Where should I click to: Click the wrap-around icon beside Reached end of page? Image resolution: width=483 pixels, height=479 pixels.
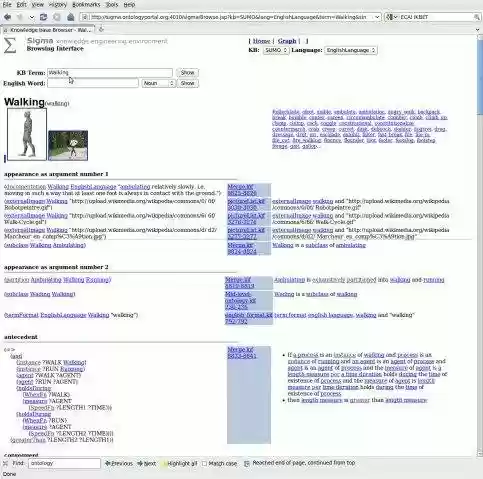[247, 463]
